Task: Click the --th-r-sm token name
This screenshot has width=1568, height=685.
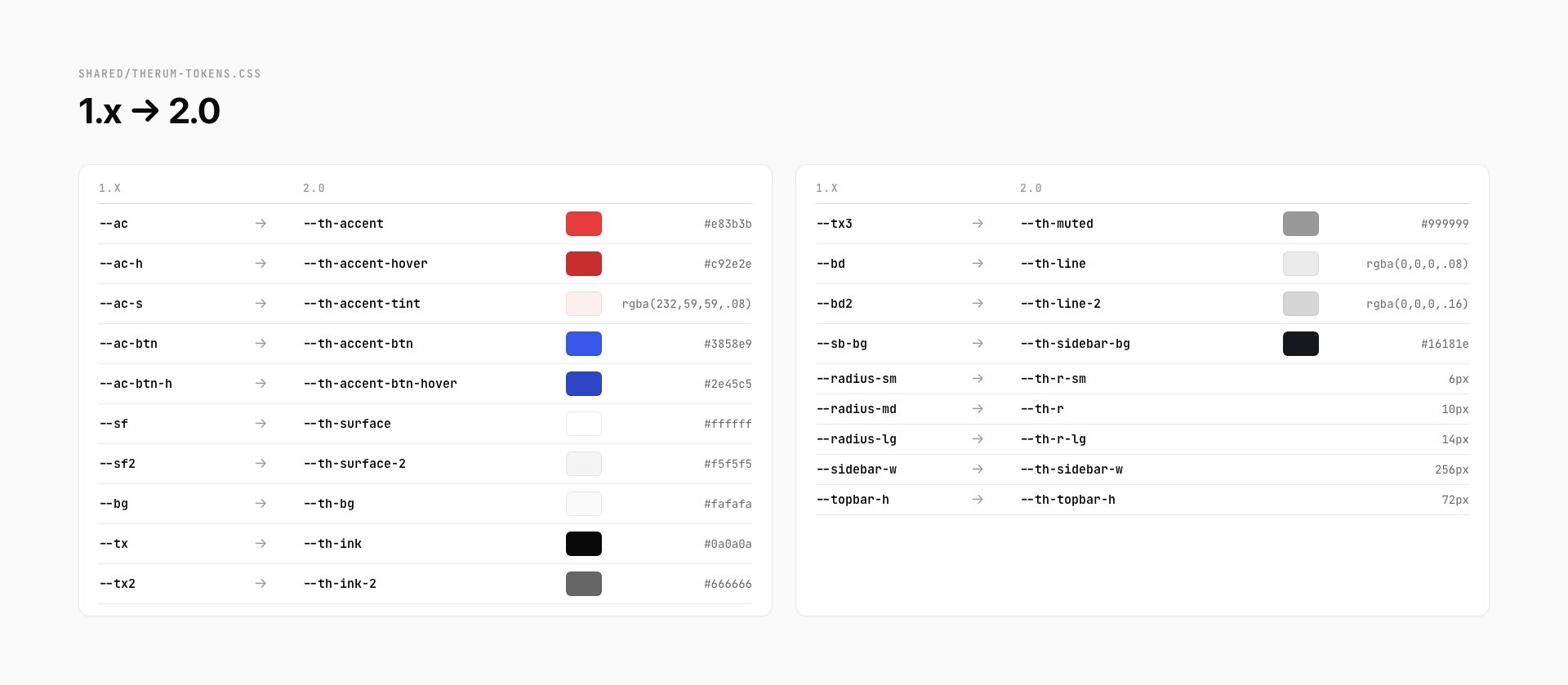Action: [1053, 379]
